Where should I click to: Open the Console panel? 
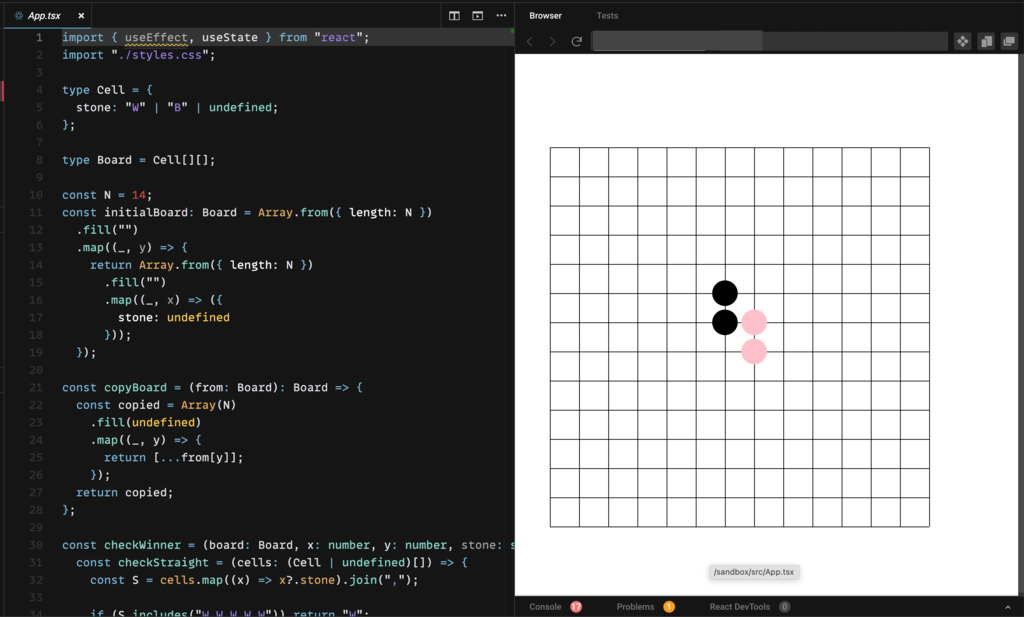[x=545, y=607]
